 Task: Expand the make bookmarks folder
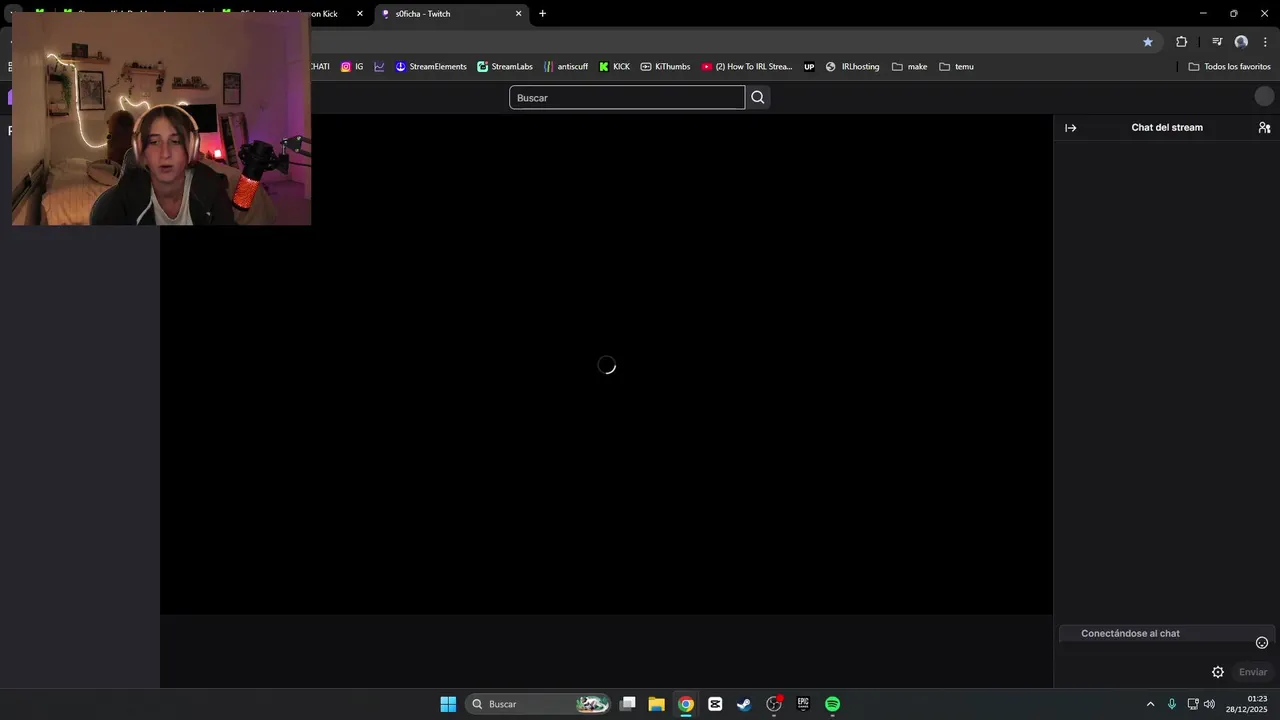[x=910, y=67]
